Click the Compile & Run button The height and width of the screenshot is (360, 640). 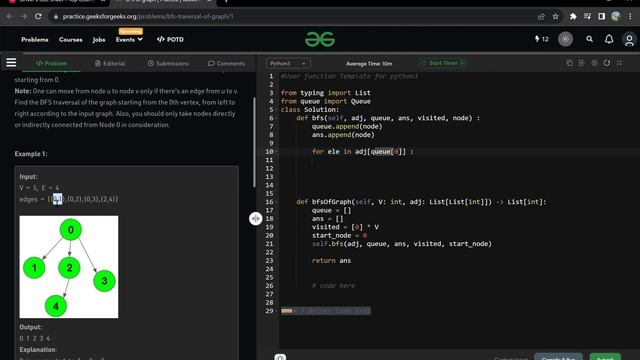point(558,357)
